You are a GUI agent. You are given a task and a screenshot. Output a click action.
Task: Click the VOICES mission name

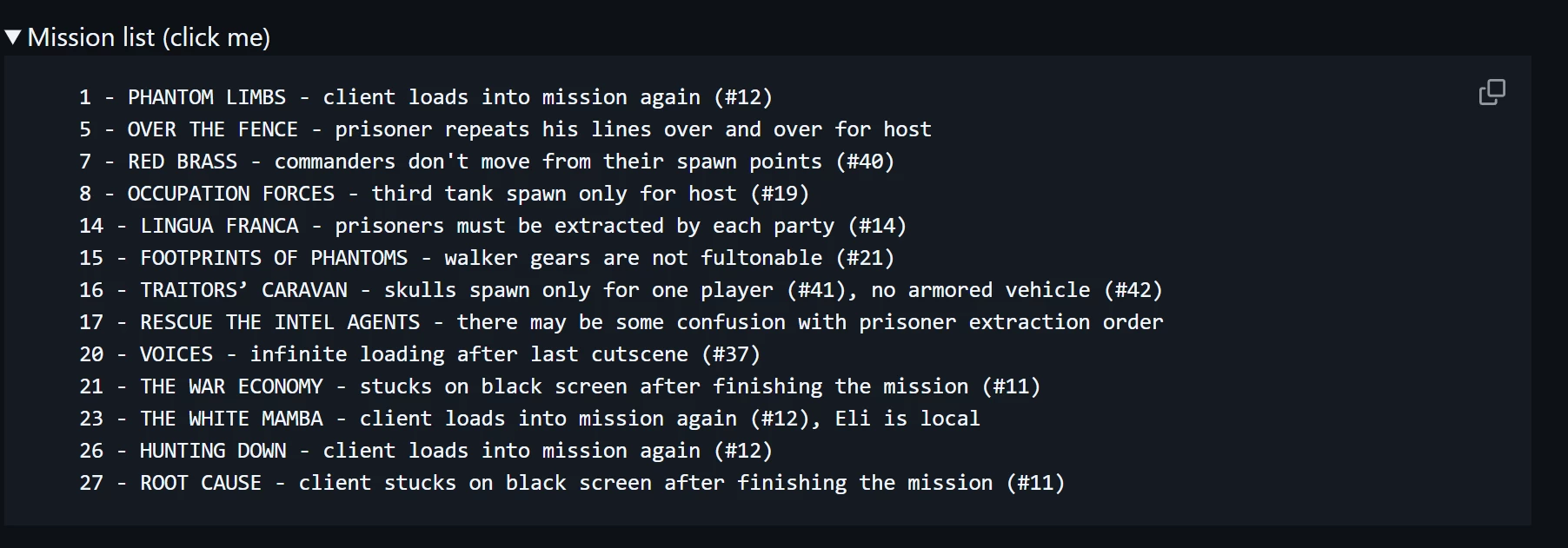(176, 354)
